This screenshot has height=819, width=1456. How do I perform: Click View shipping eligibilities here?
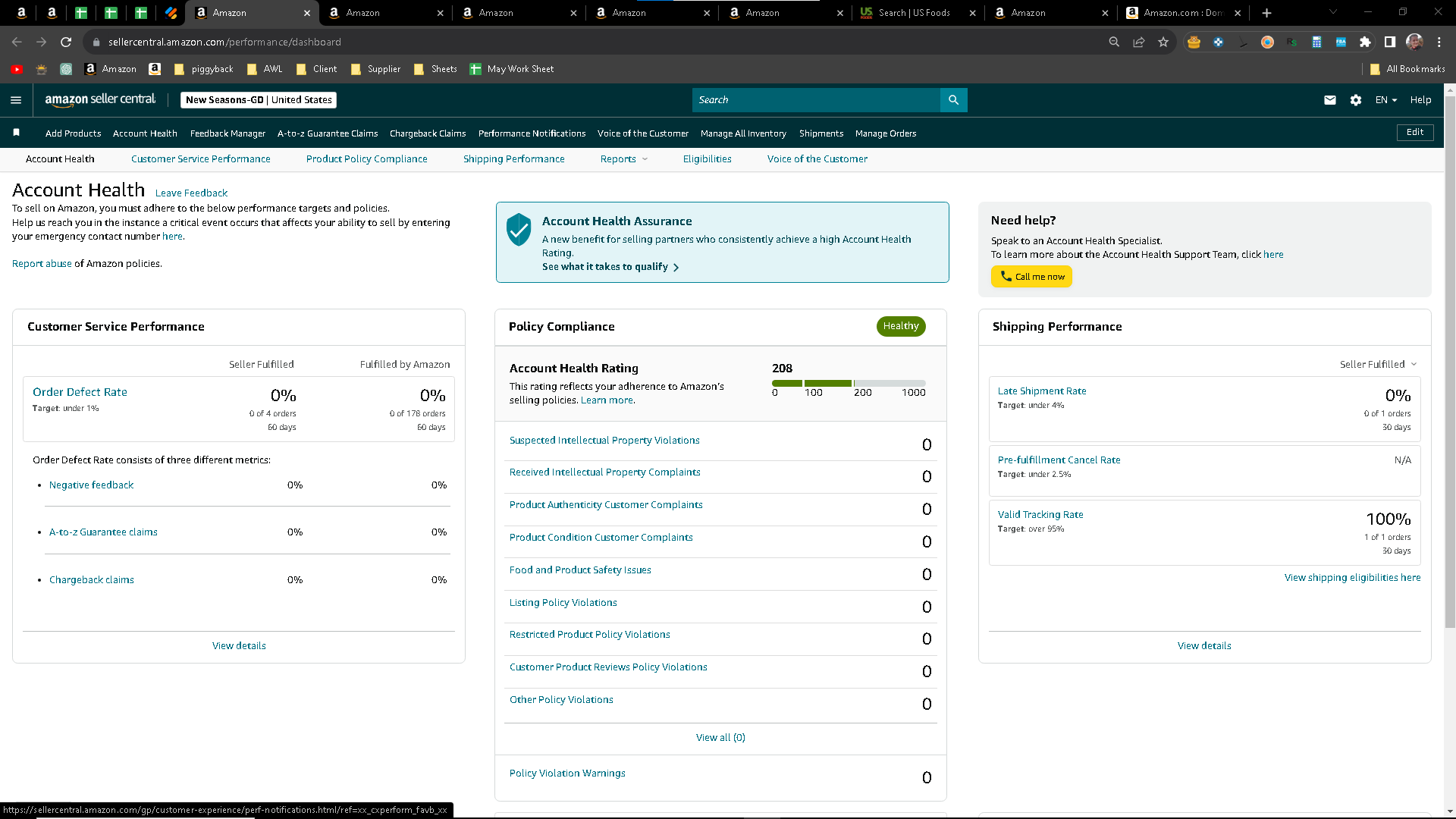click(1352, 577)
